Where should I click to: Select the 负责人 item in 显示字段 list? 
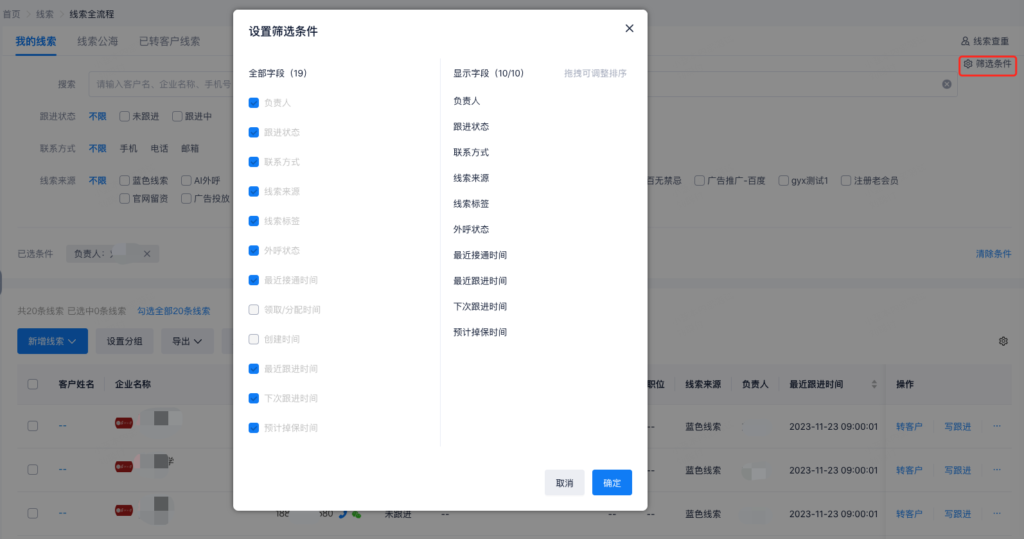tap(467, 101)
